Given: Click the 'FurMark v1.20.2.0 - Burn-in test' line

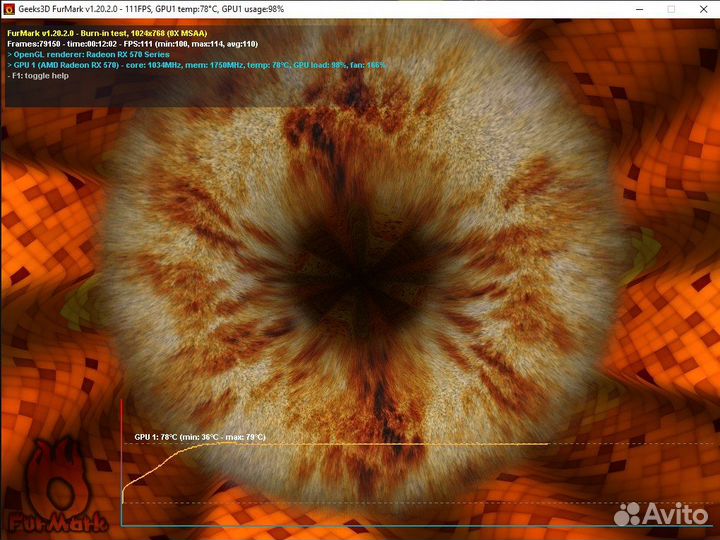Looking at the screenshot, I should pos(107,33).
